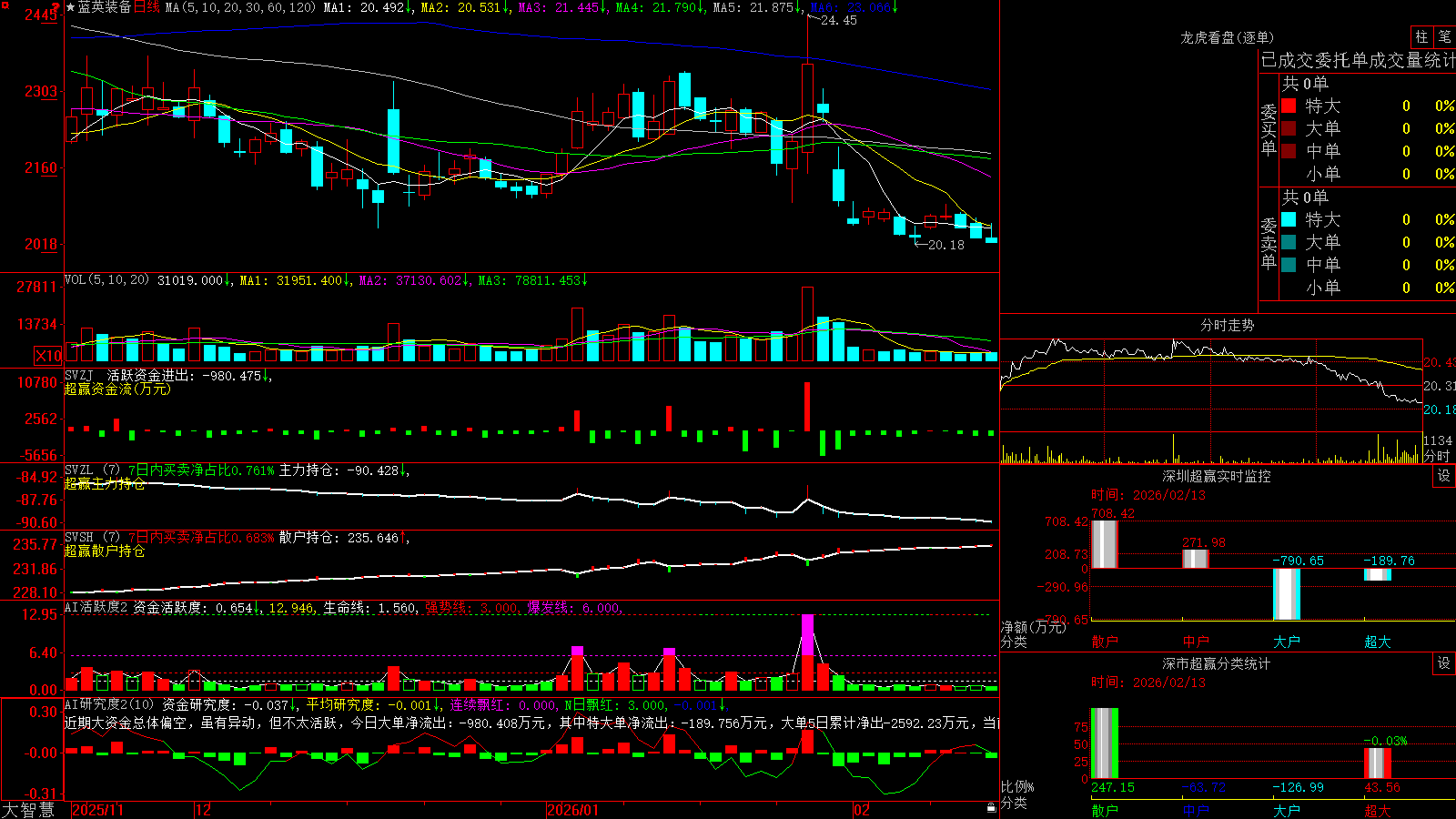Click the 1134 volume value in 分时走势
Viewport: 1456px width, 819px height.
tap(1438, 440)
